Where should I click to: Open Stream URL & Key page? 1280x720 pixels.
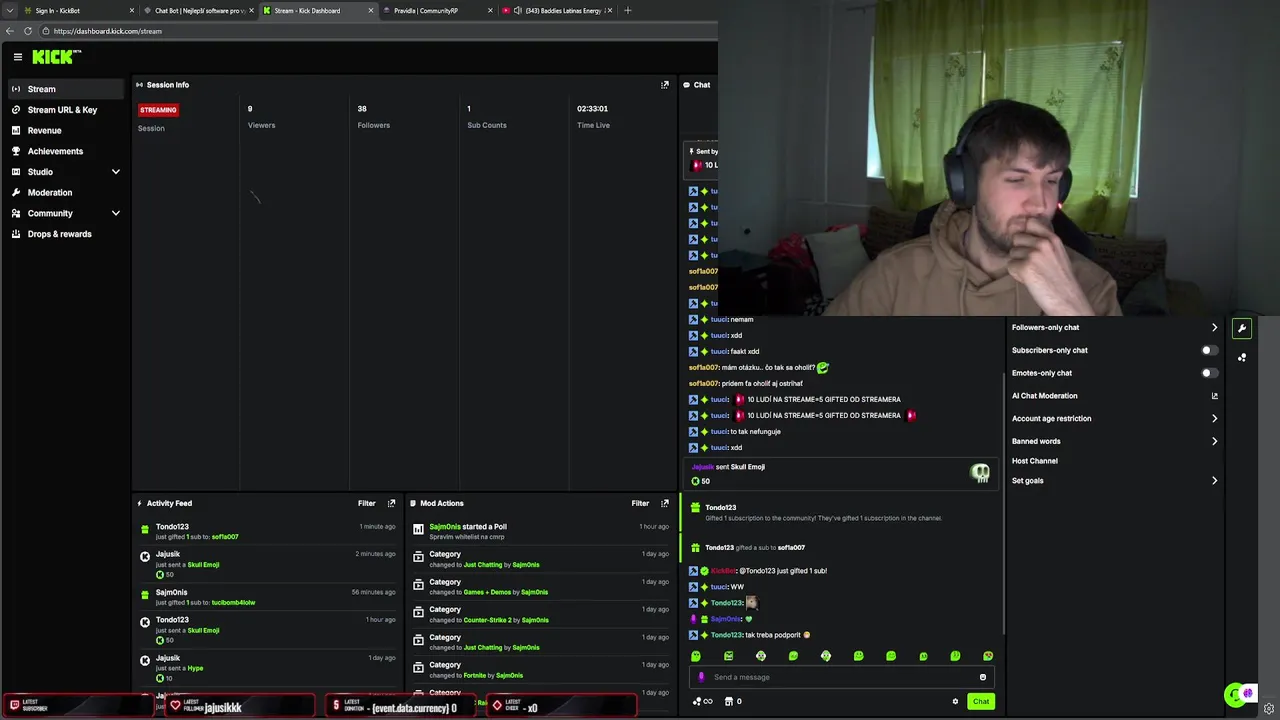(66, 110)
